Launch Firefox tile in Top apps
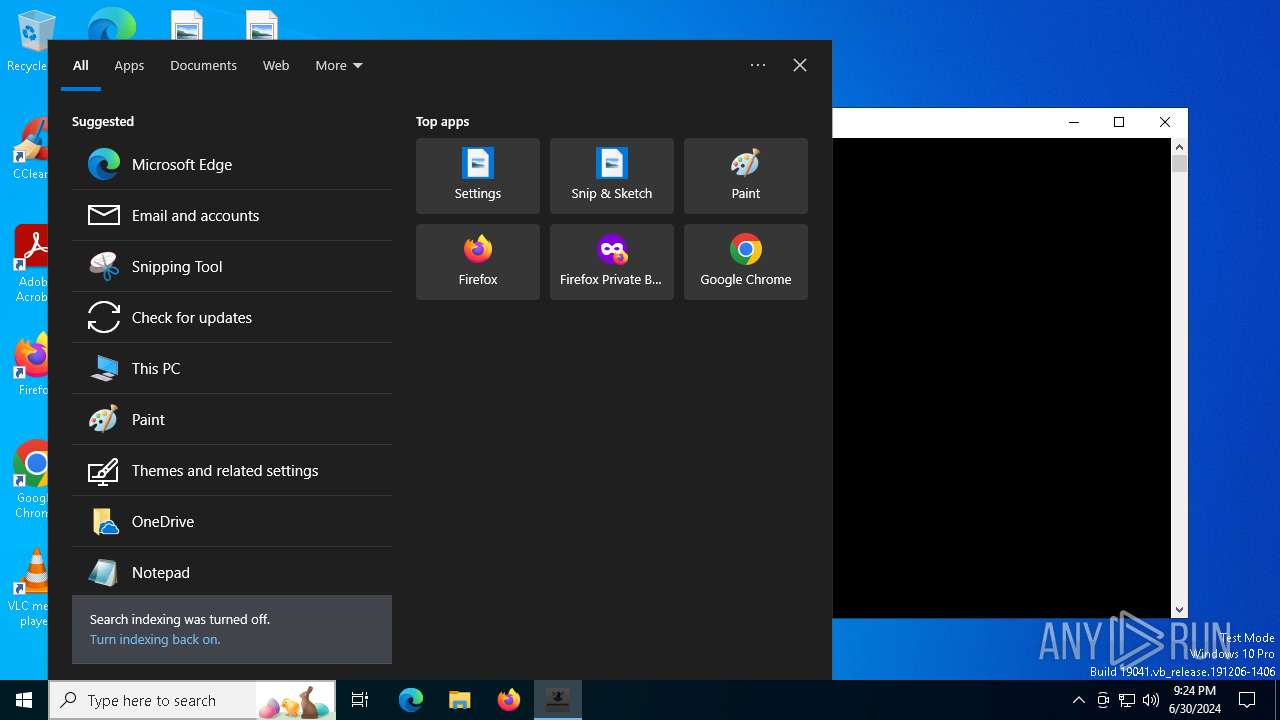 (478, 262)
